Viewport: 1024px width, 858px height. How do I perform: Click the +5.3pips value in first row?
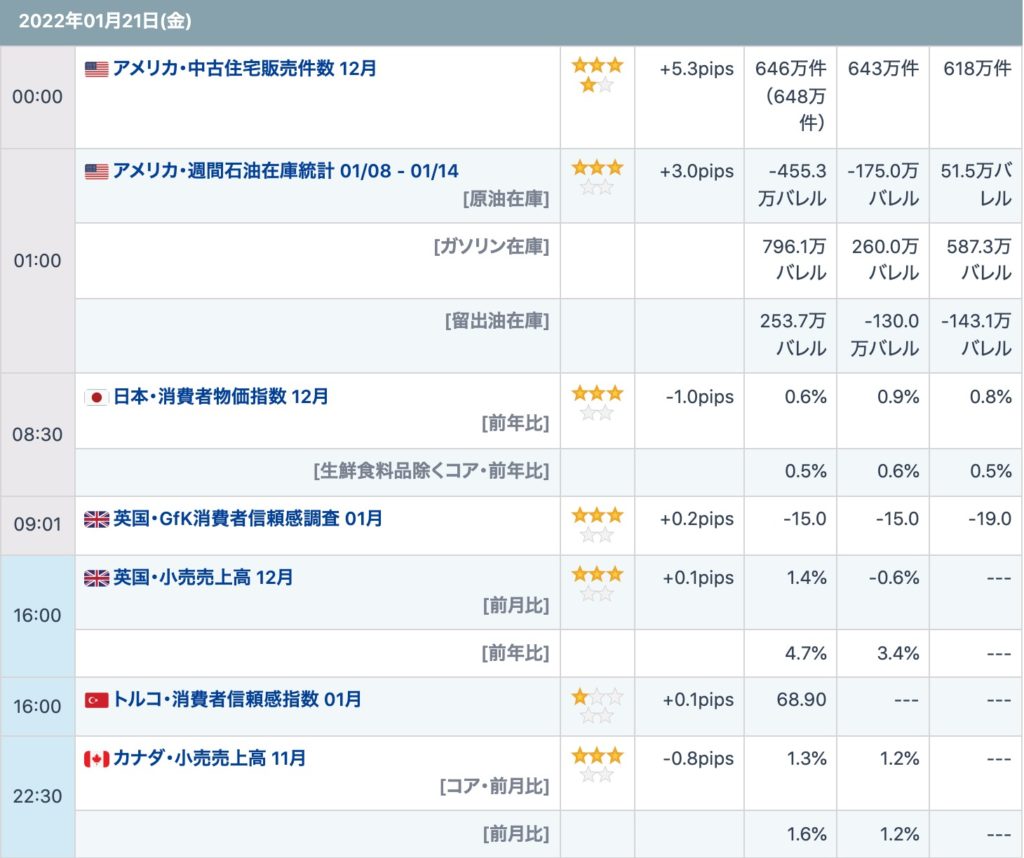coord(697,69)
